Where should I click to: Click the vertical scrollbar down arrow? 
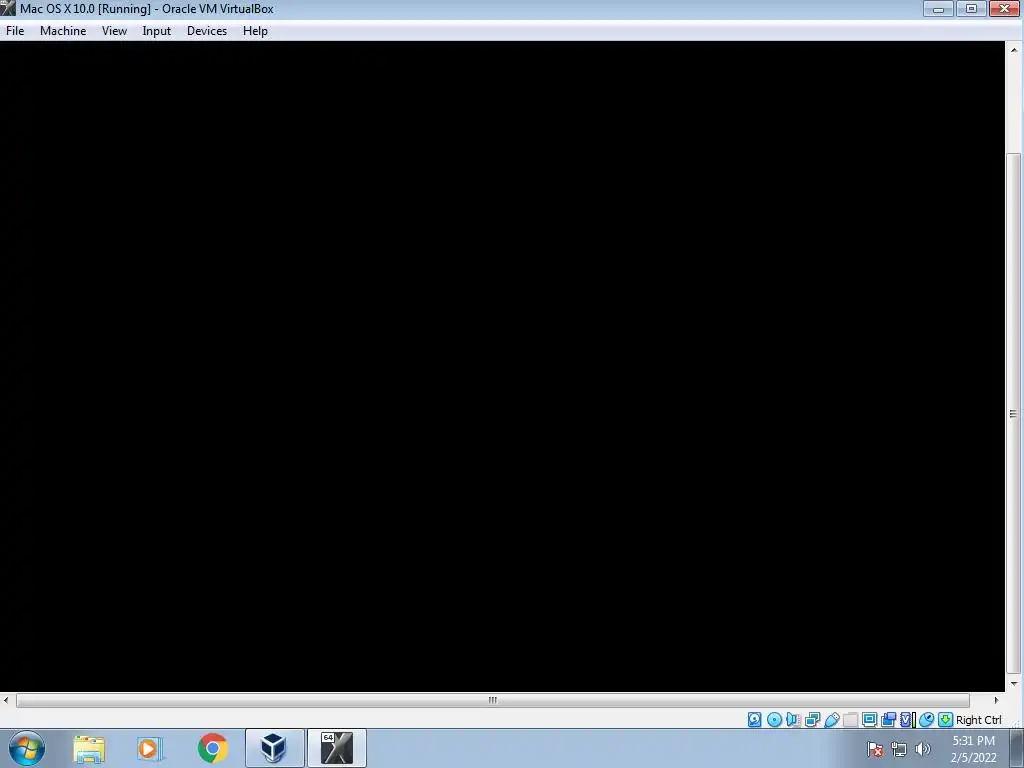tap(1014, 684)
